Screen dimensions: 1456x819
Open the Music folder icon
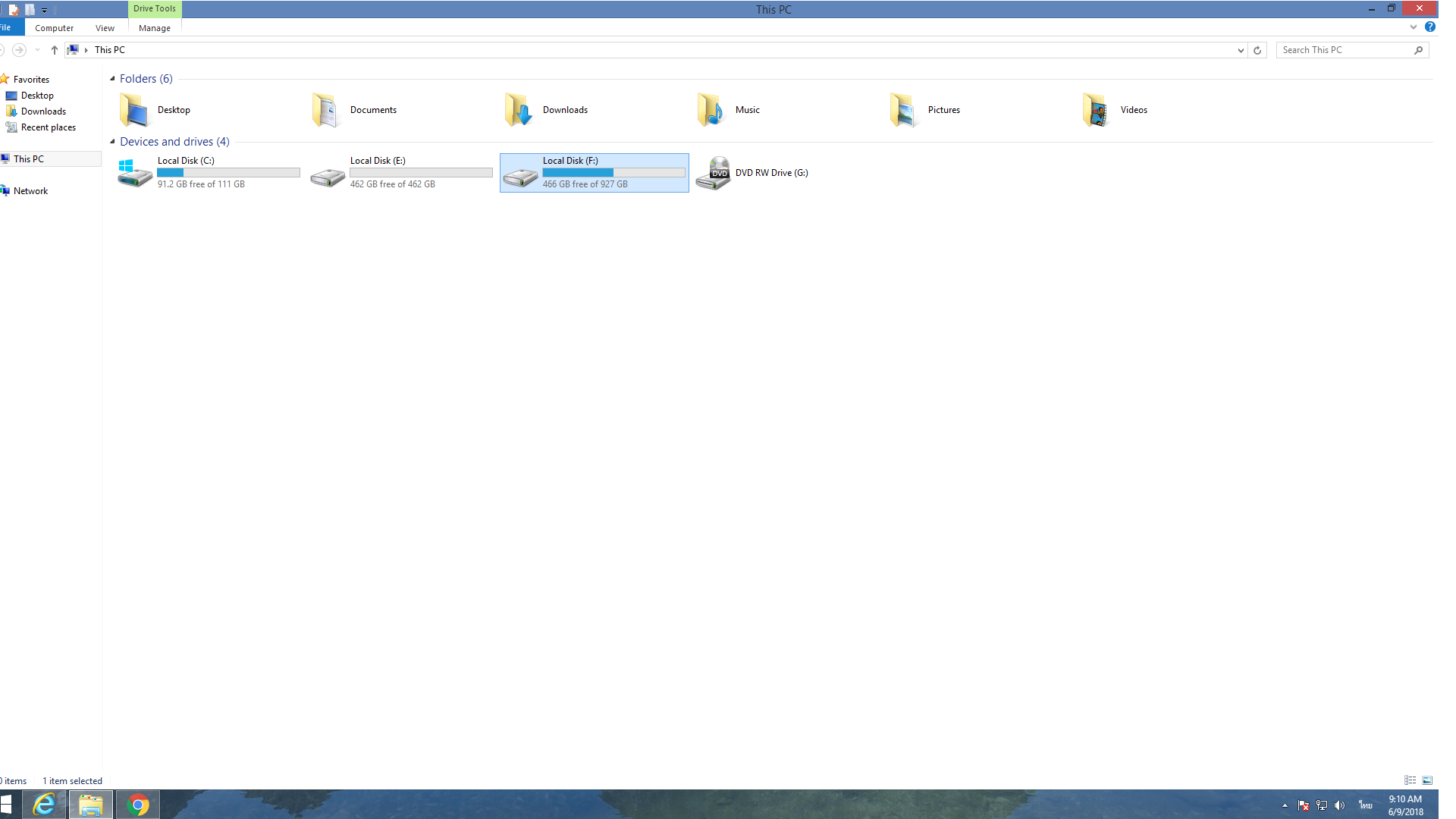point(711,110)
